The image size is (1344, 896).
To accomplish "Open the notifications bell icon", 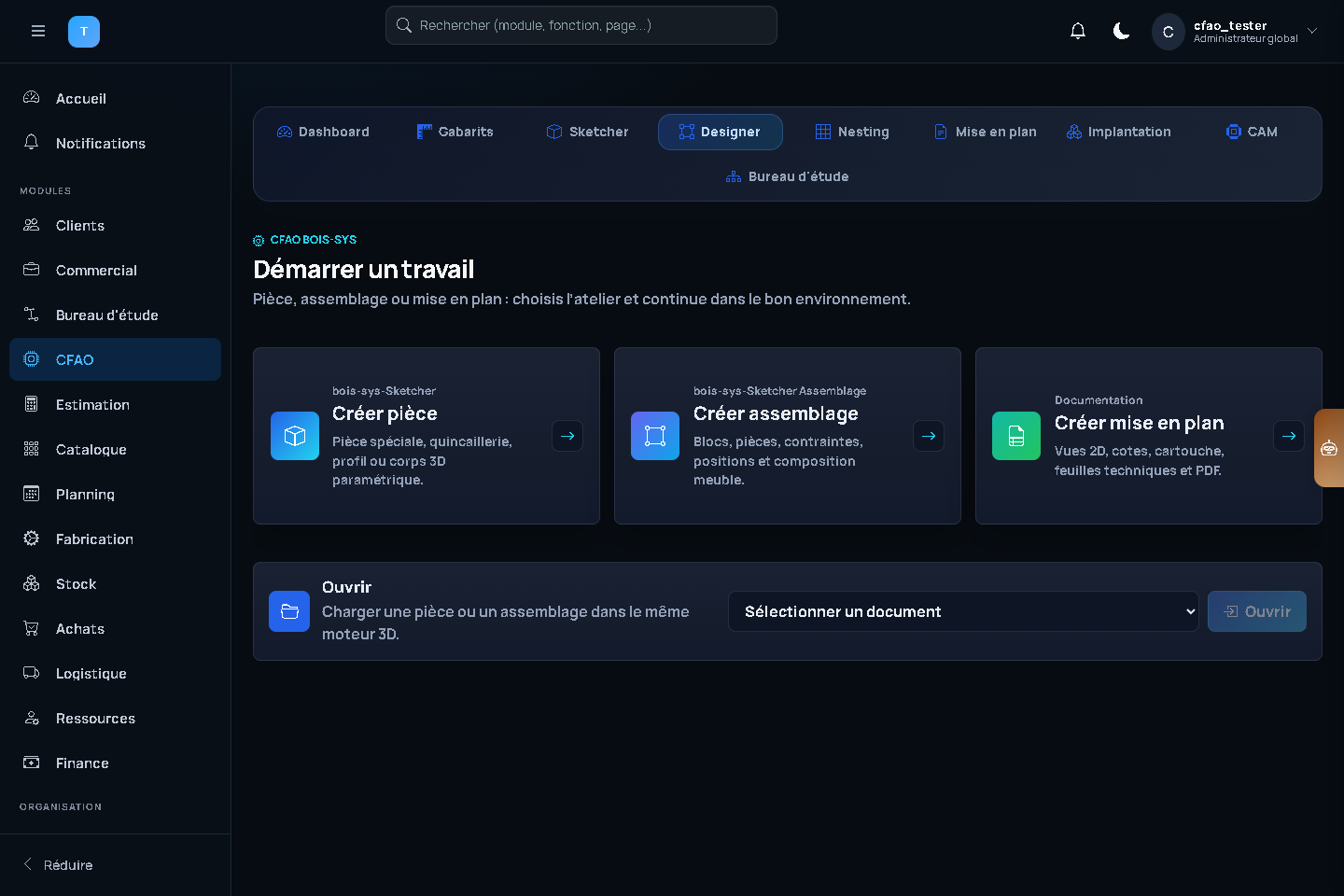I will [x=1078, y=31].
